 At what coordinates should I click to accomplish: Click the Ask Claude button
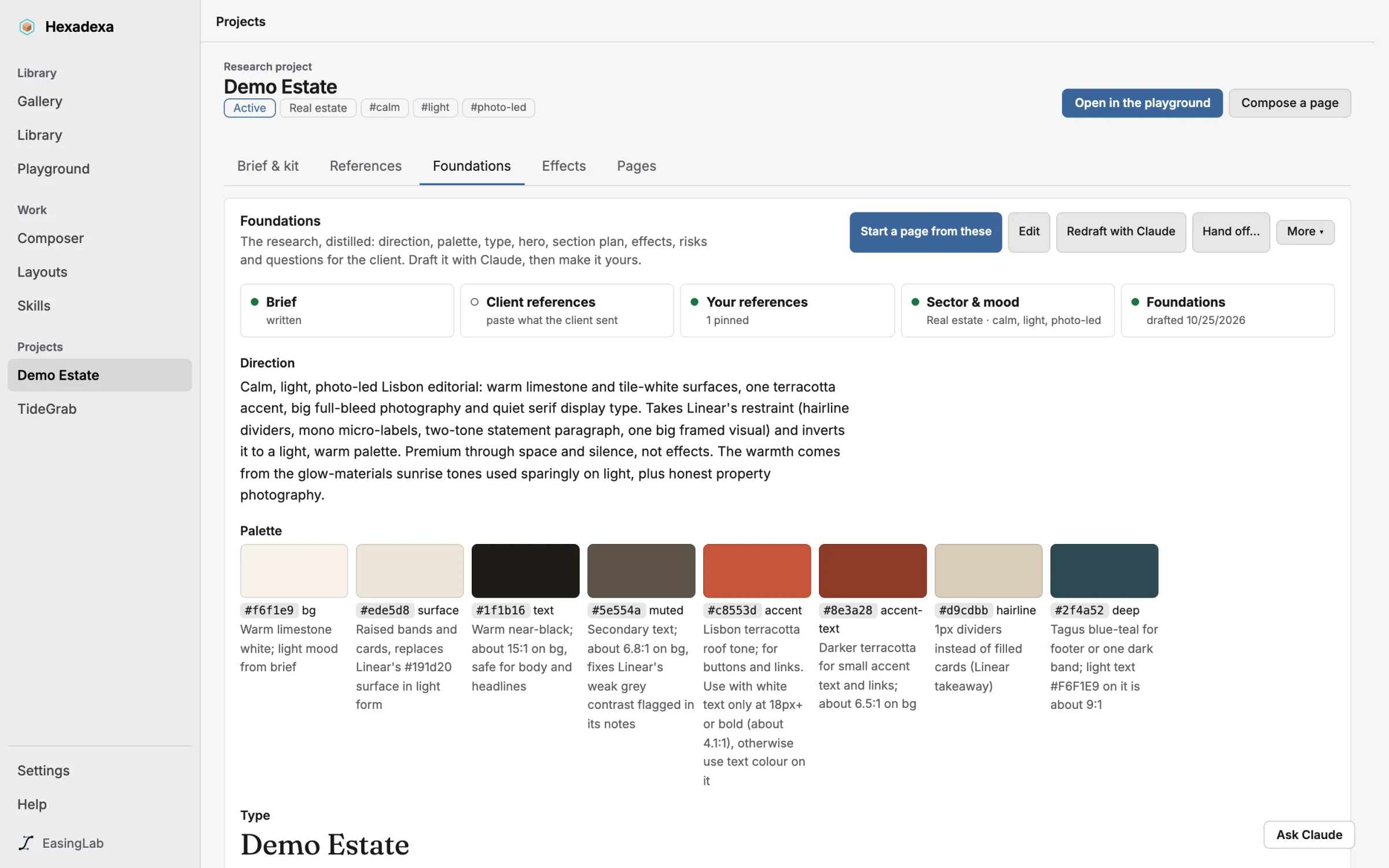pyautogui.click(x=1309, y=834)
